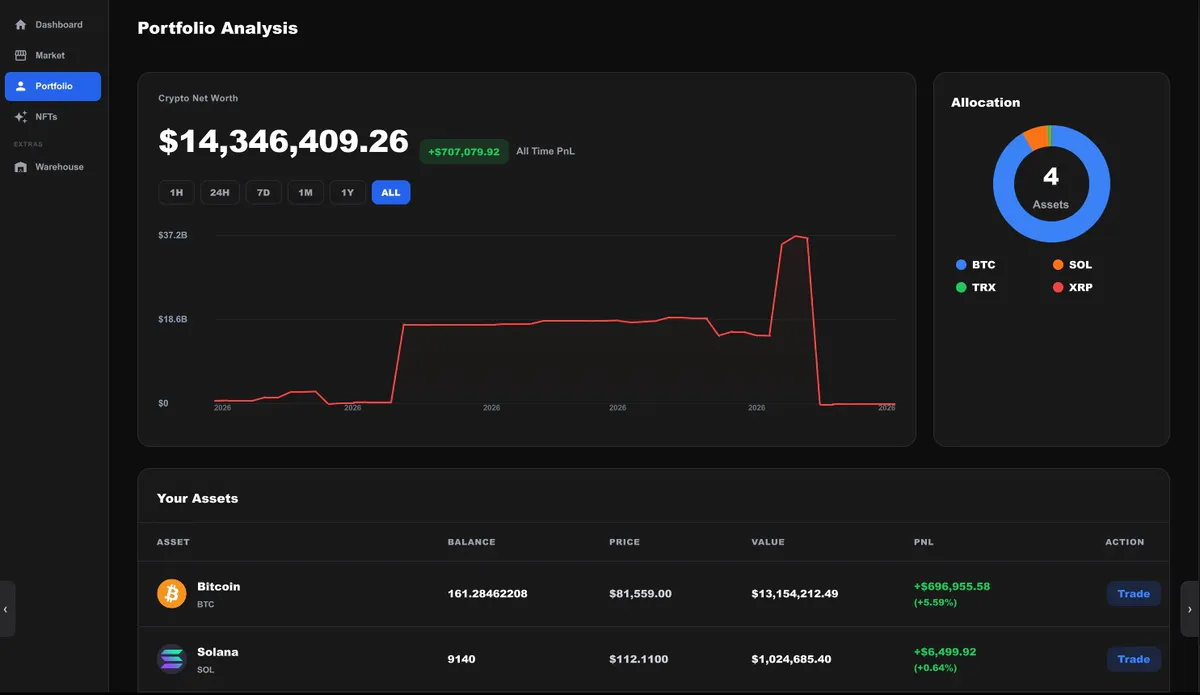Trade Bitcoin using its Trade button
The image size is (1200, 695).
coord(1134,594)
